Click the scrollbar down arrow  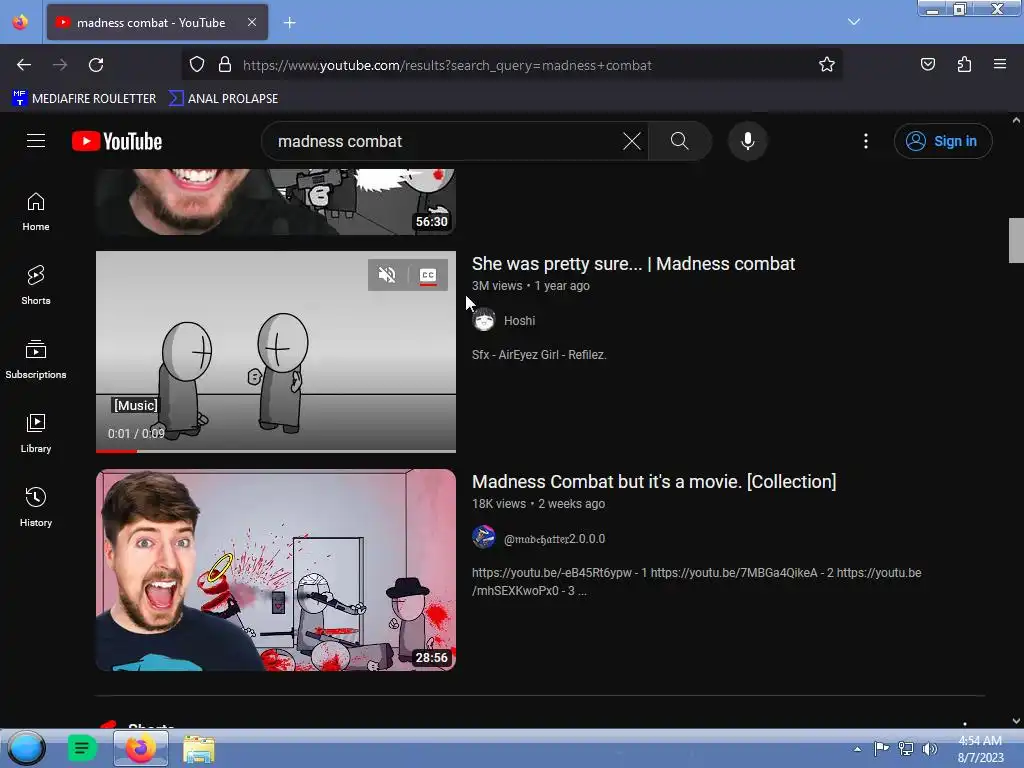coord(1016,721)
